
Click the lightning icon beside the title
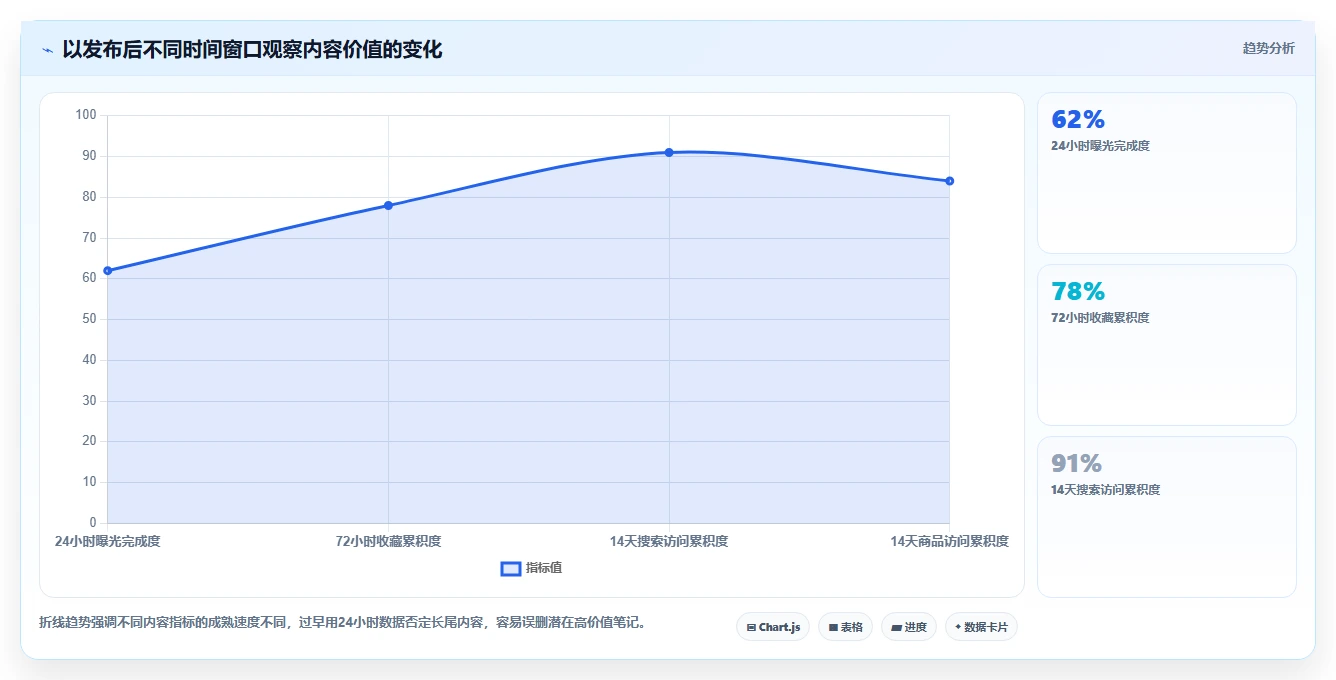coord(47,49)
